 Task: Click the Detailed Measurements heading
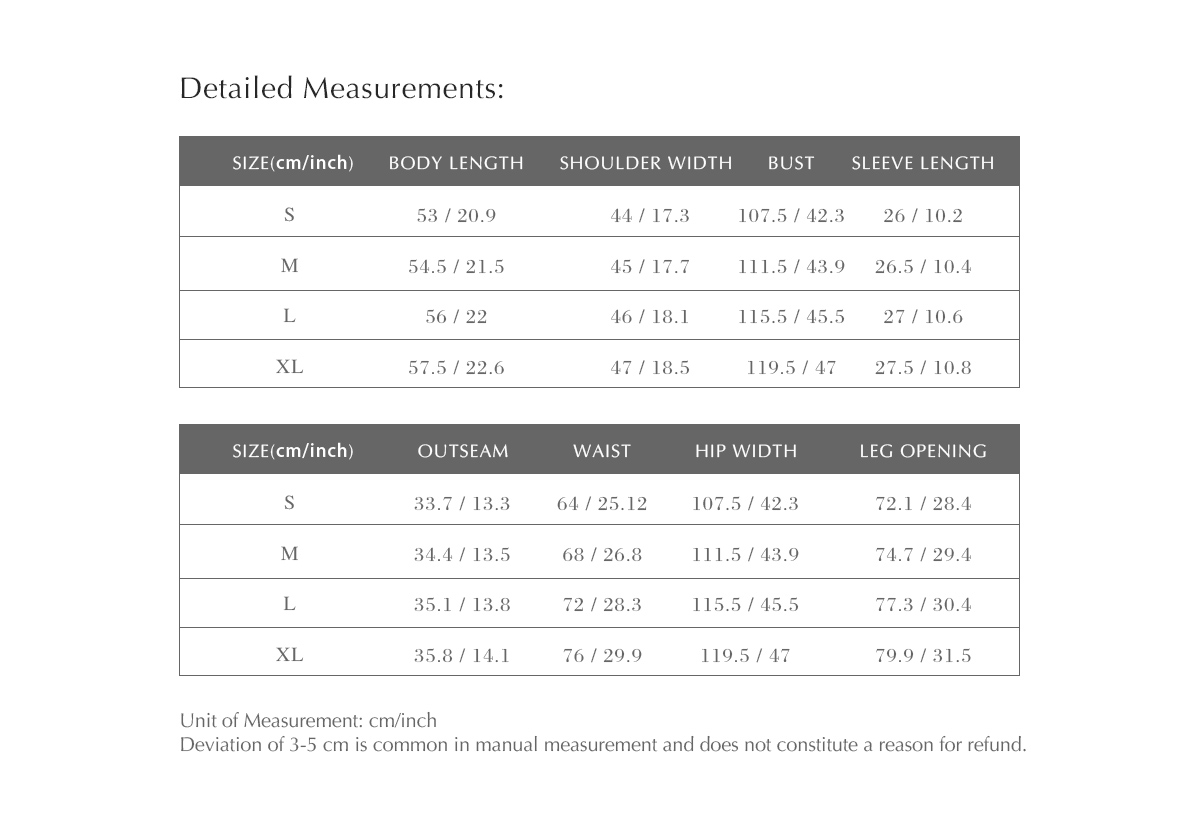[x=342, y=89]
